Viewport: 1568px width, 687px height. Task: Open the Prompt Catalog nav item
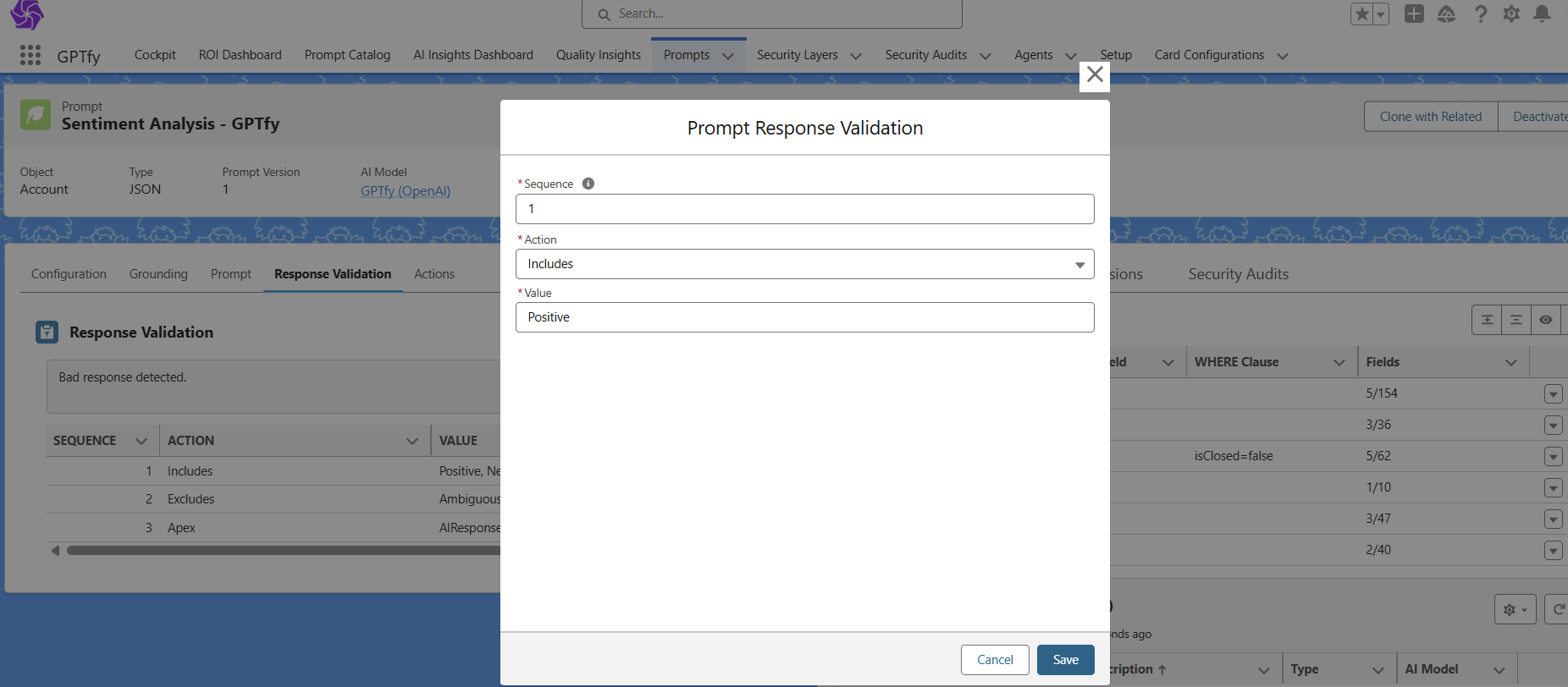click(x=347, y=55)
